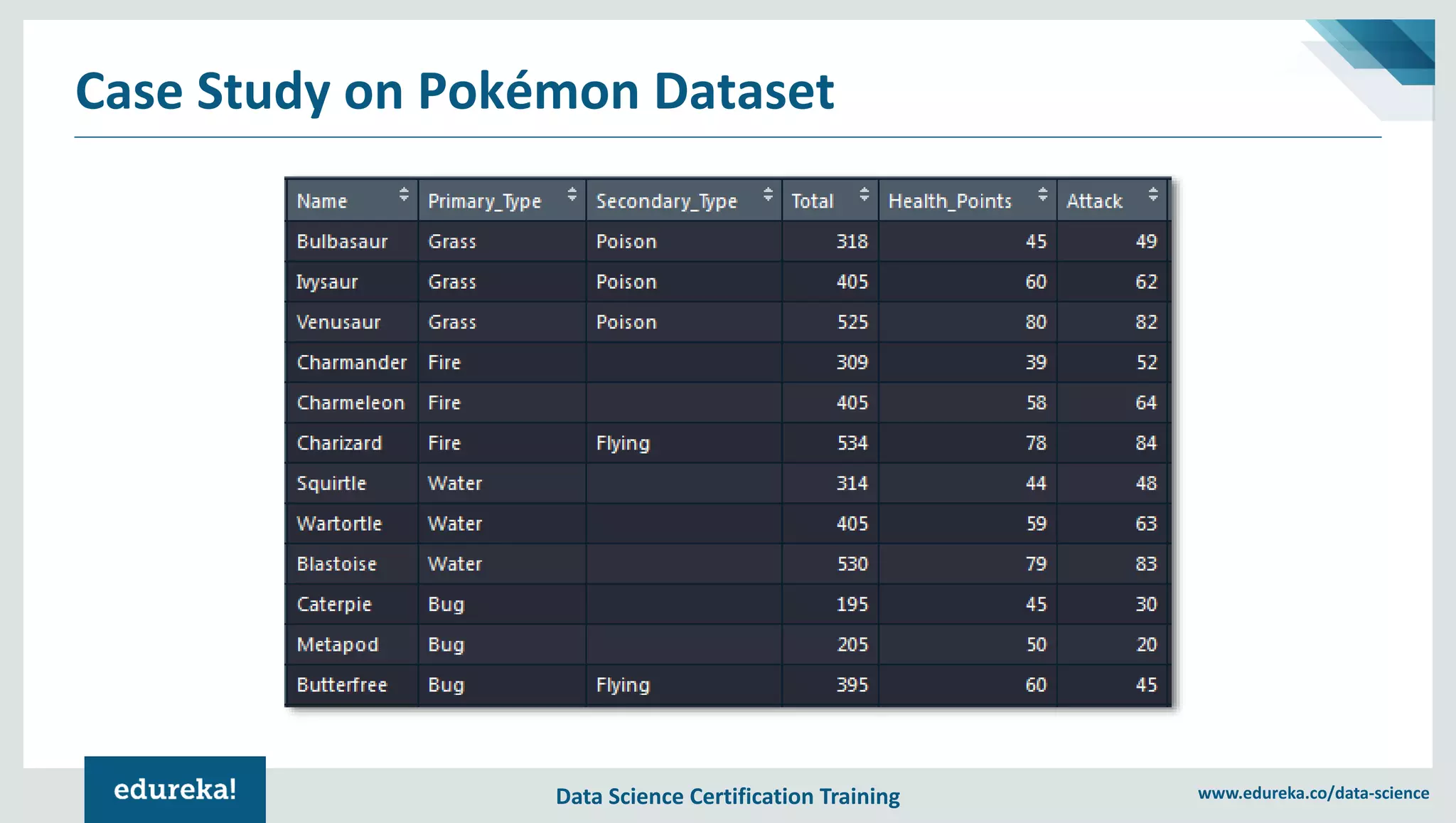Screen dimensions: 1456x823
Task: Select the Squirtle name cell
Action: 353,484
